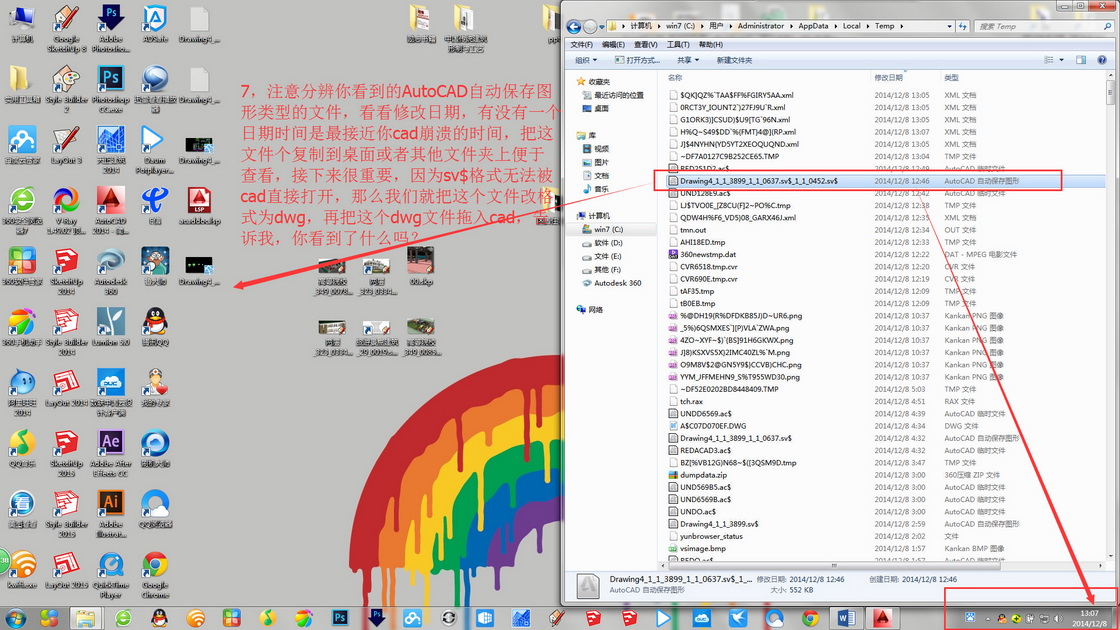Image resolution: width=1120 pixels, height=630 pixels.
Task: Click the change view icon in Explorer toolbar
Action: 1049,60
